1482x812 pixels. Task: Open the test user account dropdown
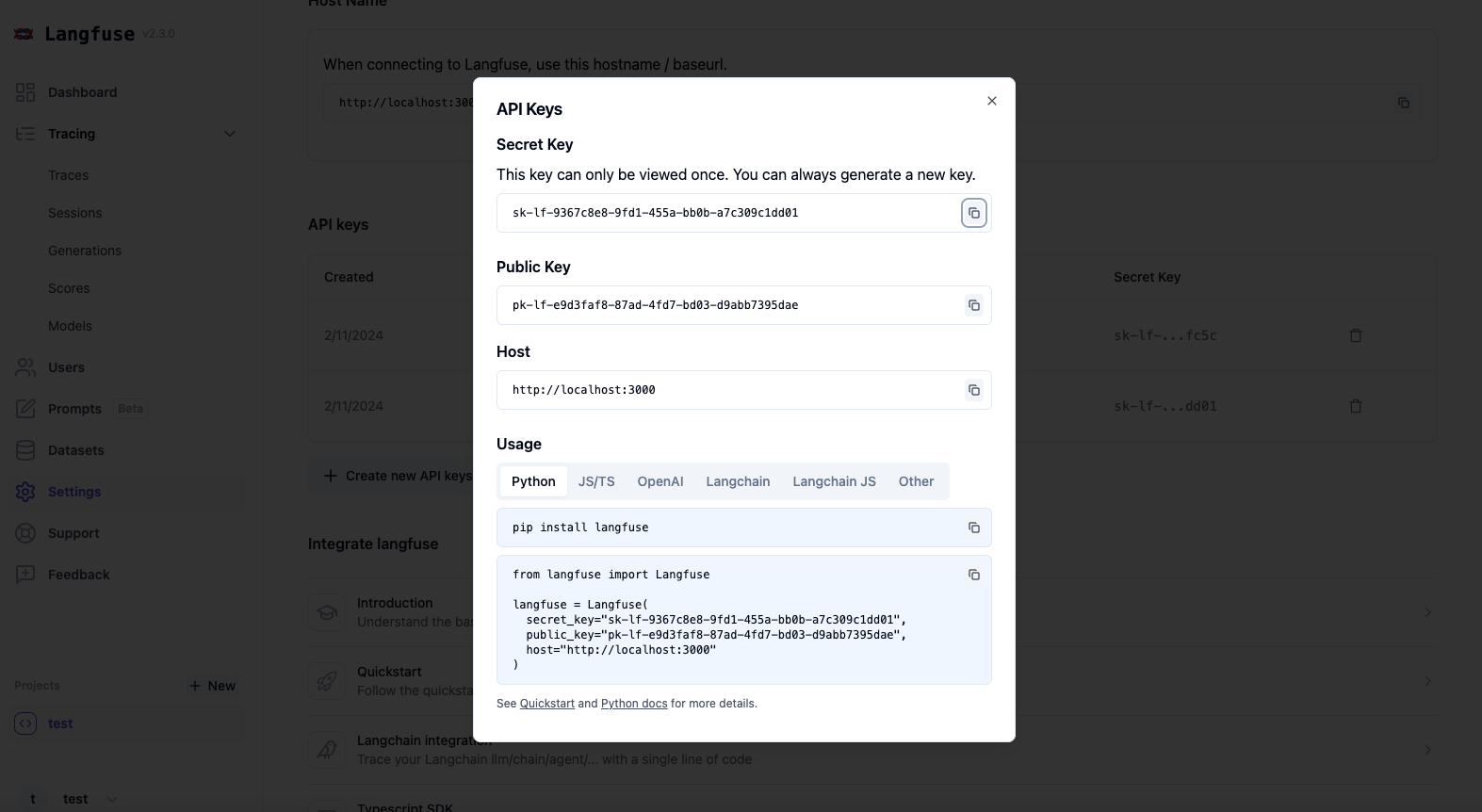[x=72, y=799]
